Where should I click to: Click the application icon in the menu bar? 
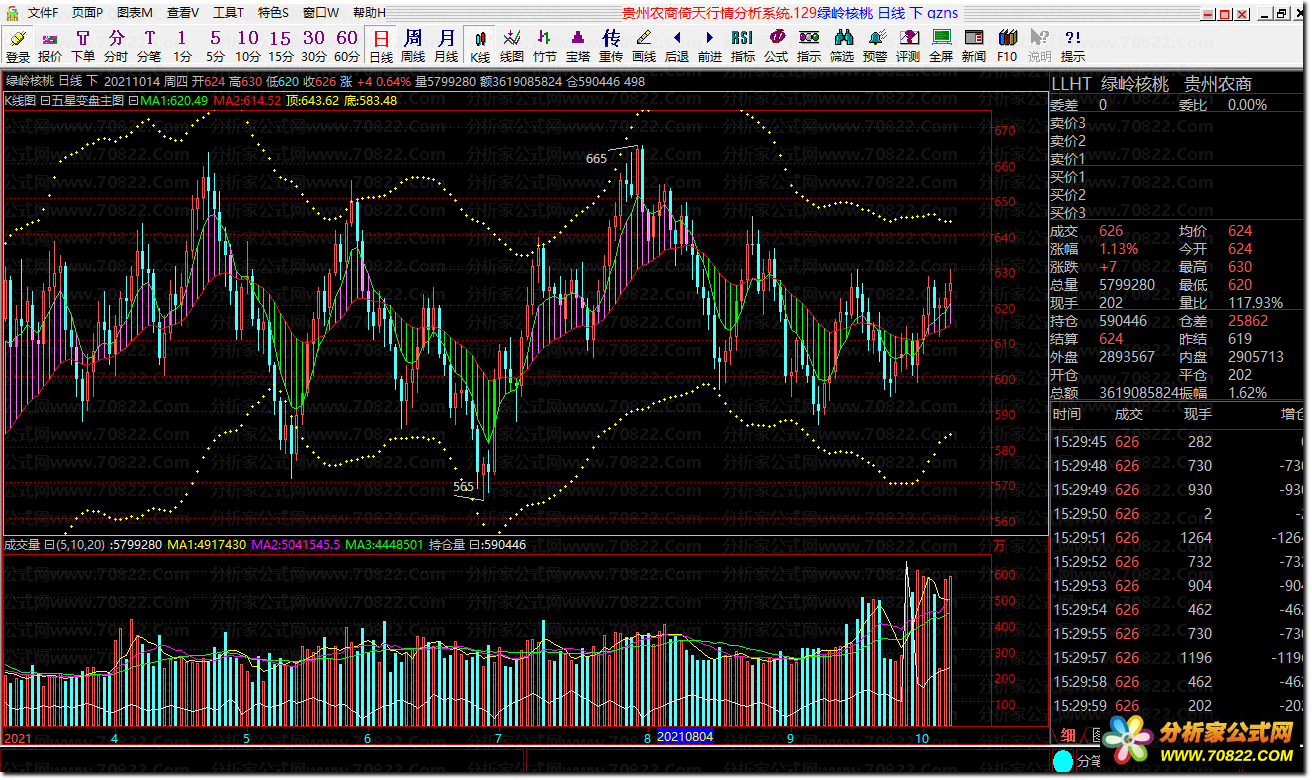[x=12, y=13]
